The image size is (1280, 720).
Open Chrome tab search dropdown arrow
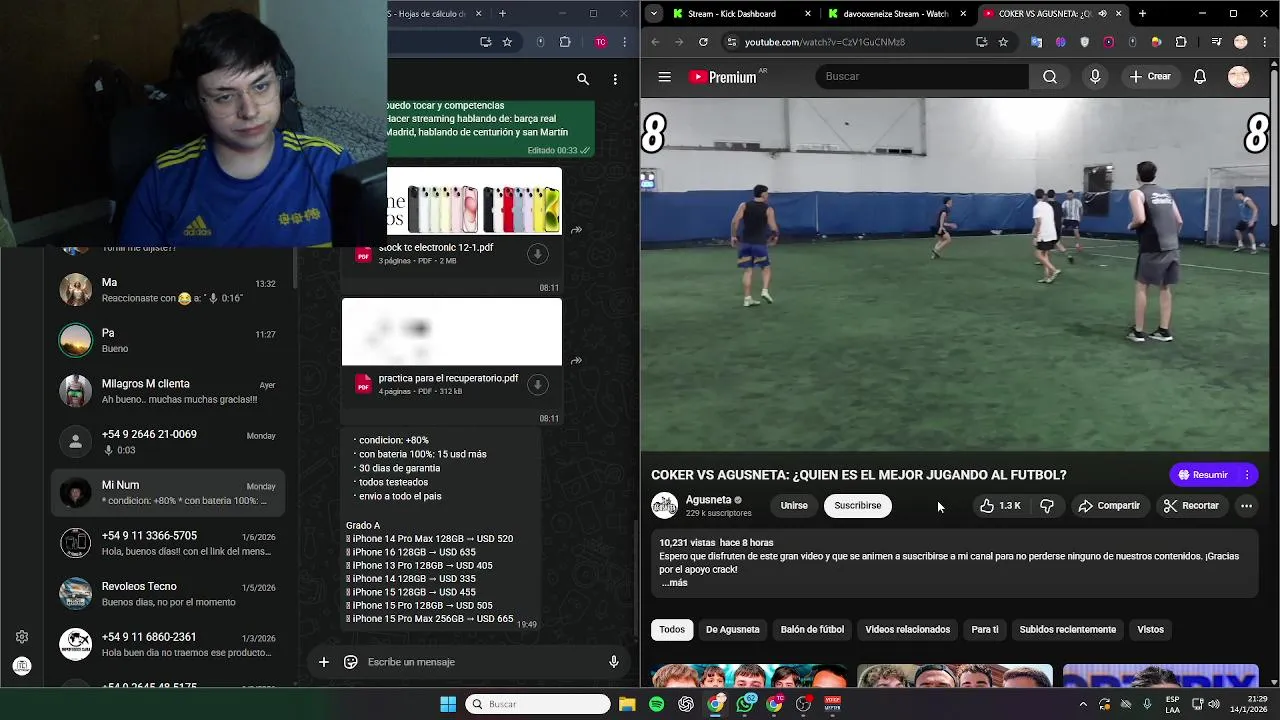pyautogui.click(x=653, y=14)
